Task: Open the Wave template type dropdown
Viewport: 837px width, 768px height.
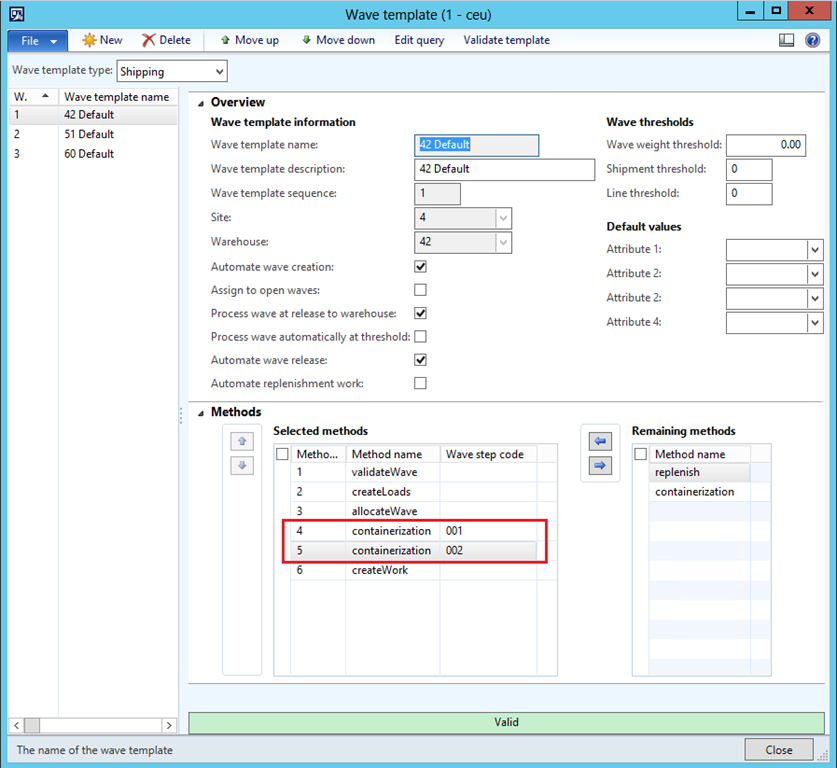Action: [x=219, y=71]
